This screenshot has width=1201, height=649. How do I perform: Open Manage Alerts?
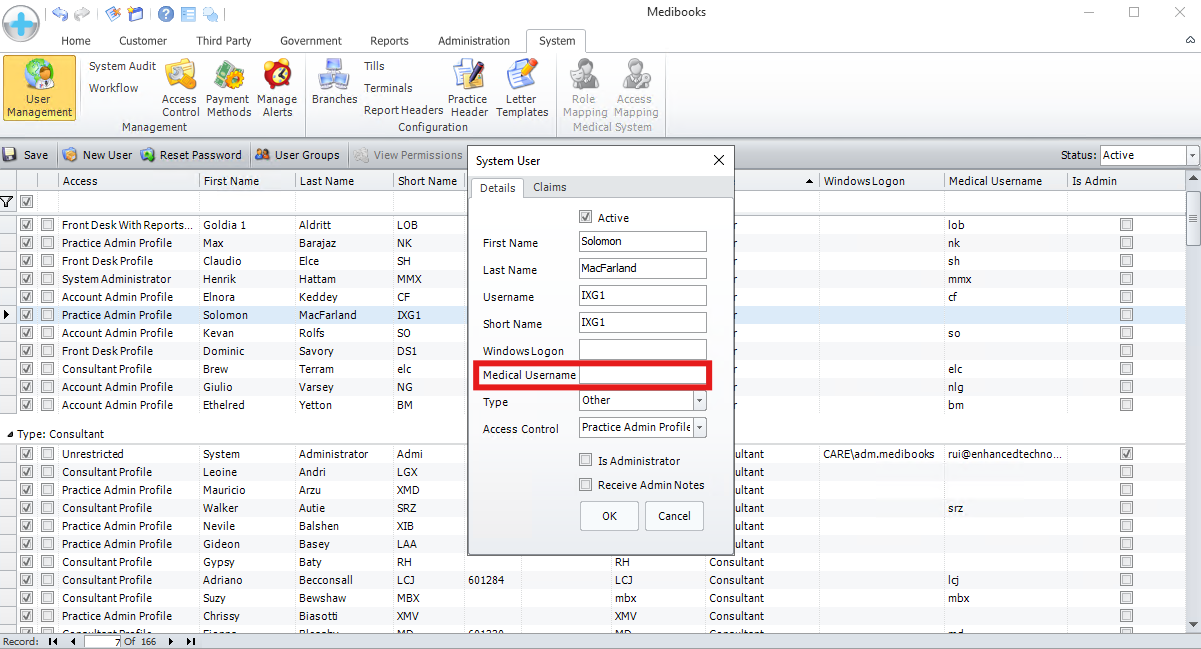277,87
